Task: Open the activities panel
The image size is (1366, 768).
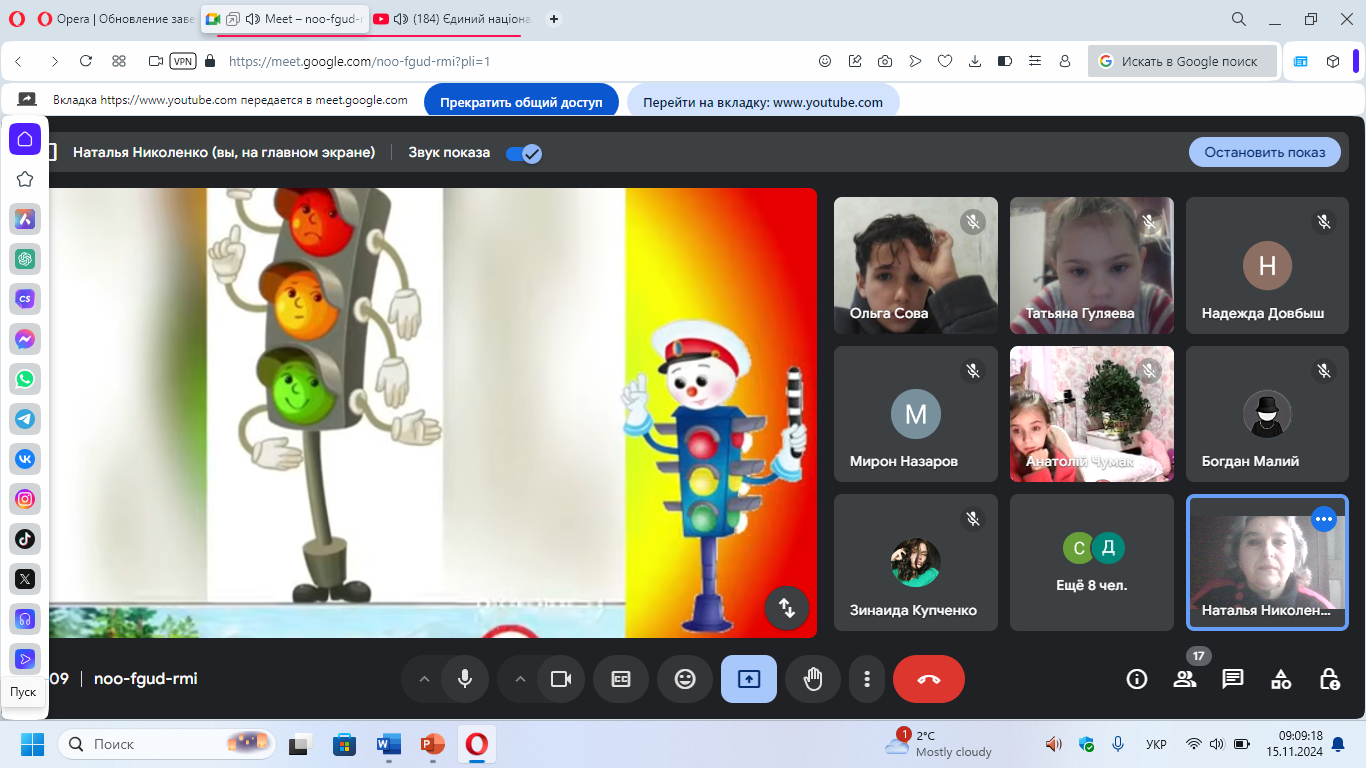Action: 1281,679
